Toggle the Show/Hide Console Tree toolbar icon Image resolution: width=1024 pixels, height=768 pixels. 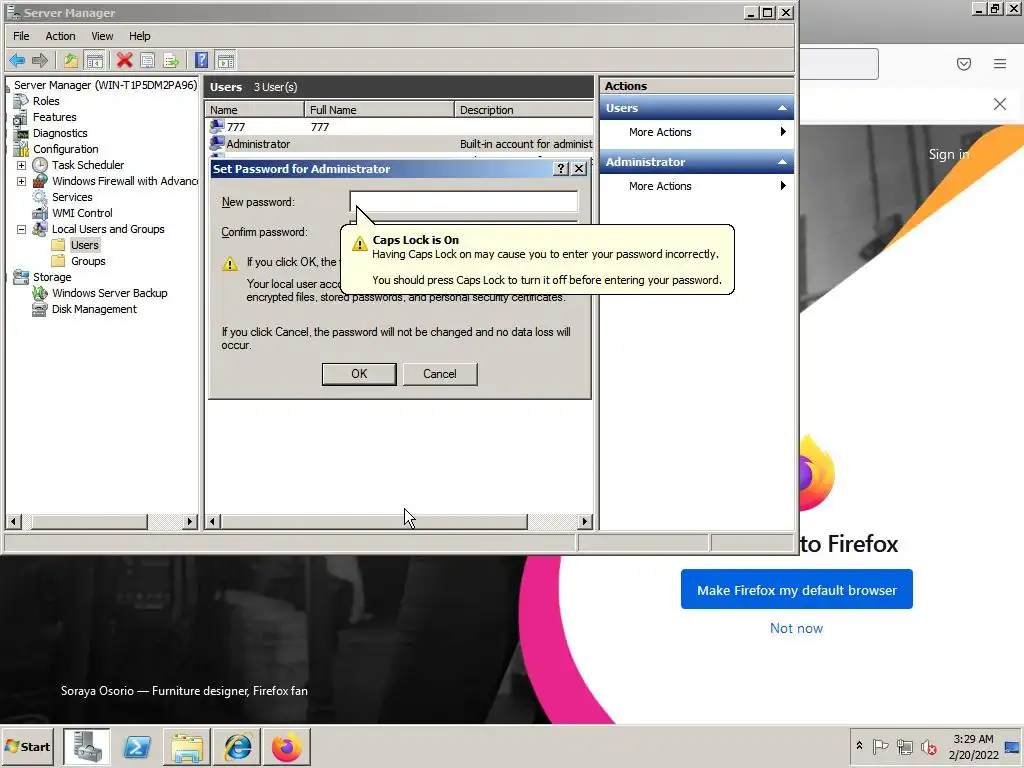(95, 61)
